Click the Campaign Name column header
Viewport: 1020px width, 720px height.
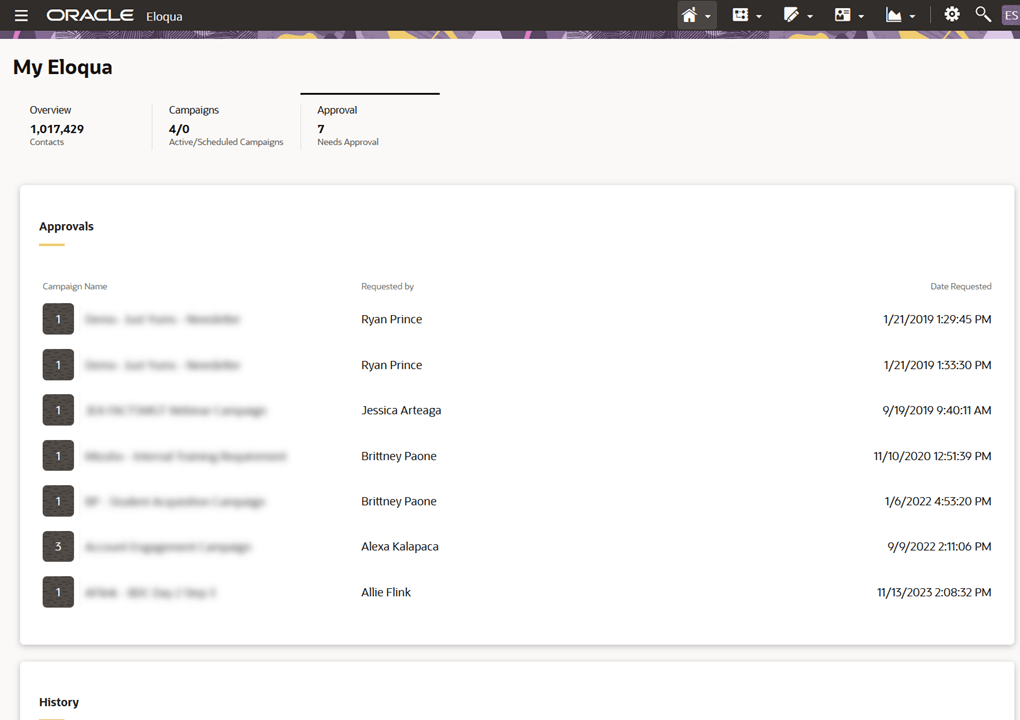[x=75, y=286]
